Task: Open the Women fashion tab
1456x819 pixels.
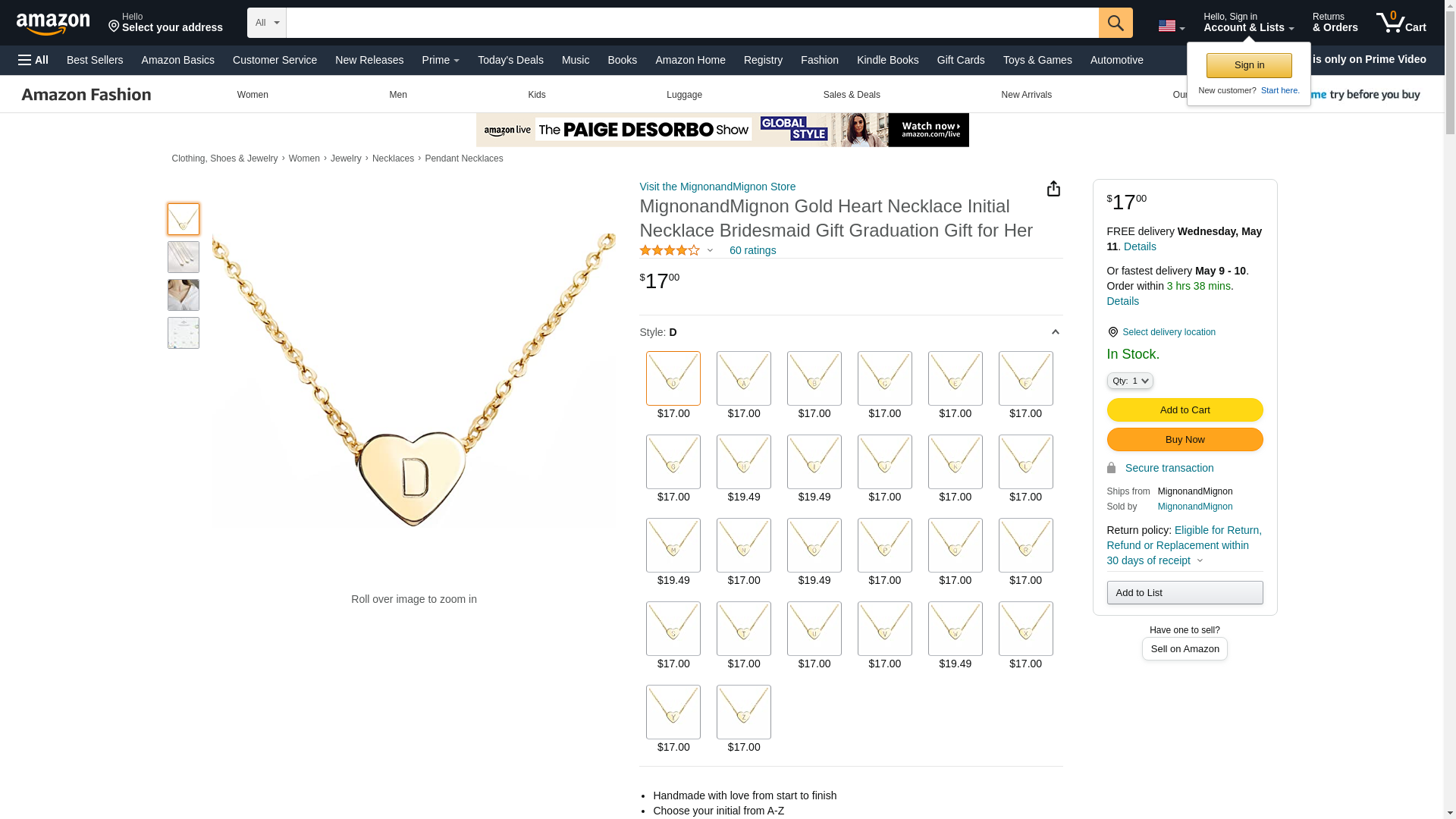Action: pos(253,95)
